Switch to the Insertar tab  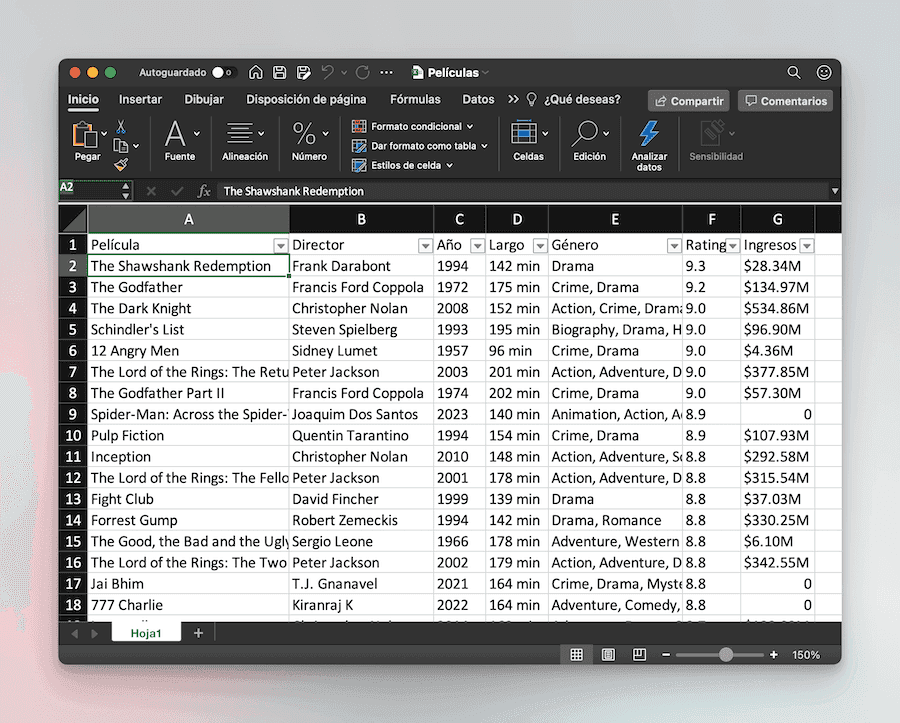[x=140, y=99]
